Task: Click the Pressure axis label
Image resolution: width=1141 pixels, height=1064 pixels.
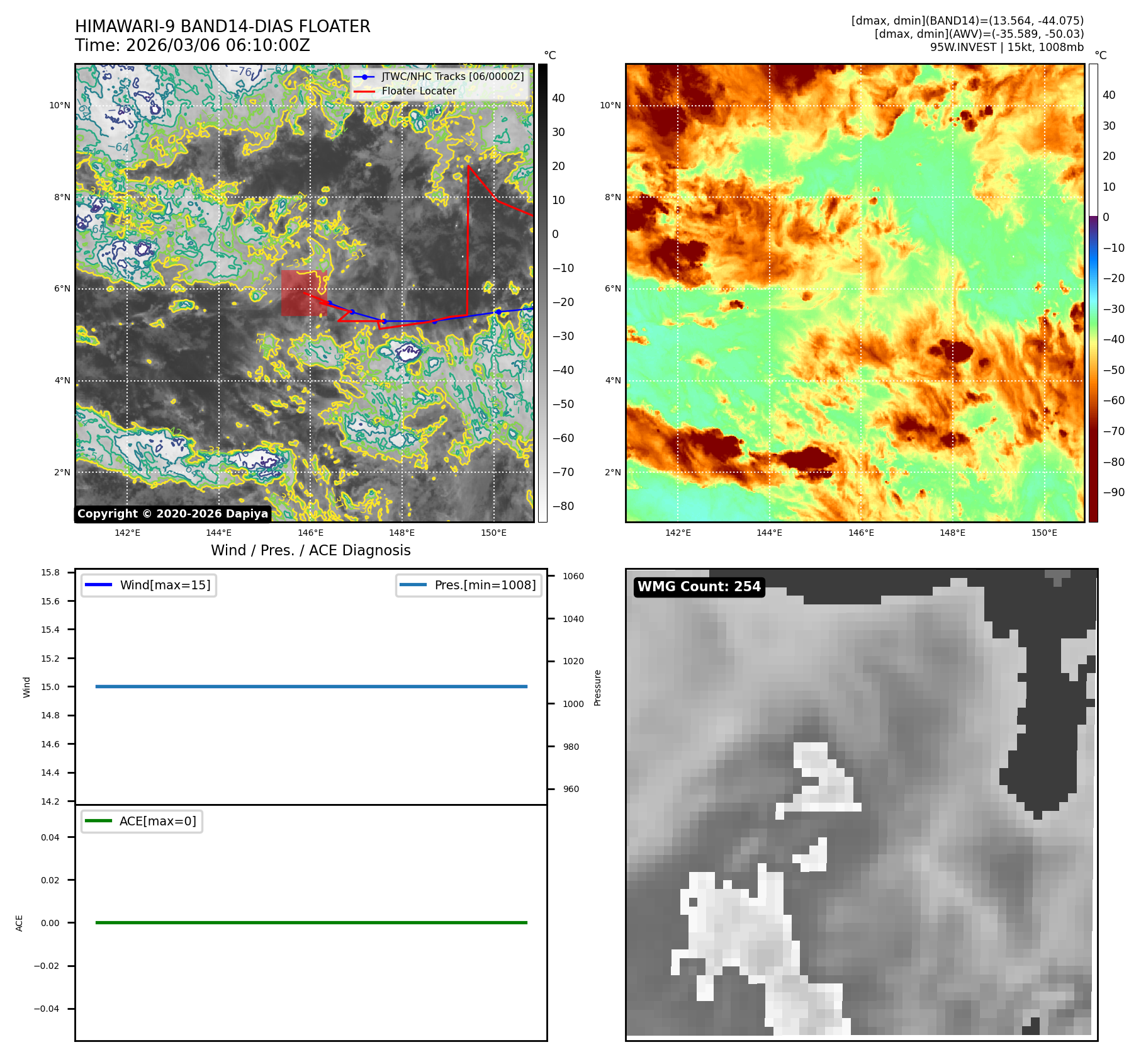Action: pos(597,688)
